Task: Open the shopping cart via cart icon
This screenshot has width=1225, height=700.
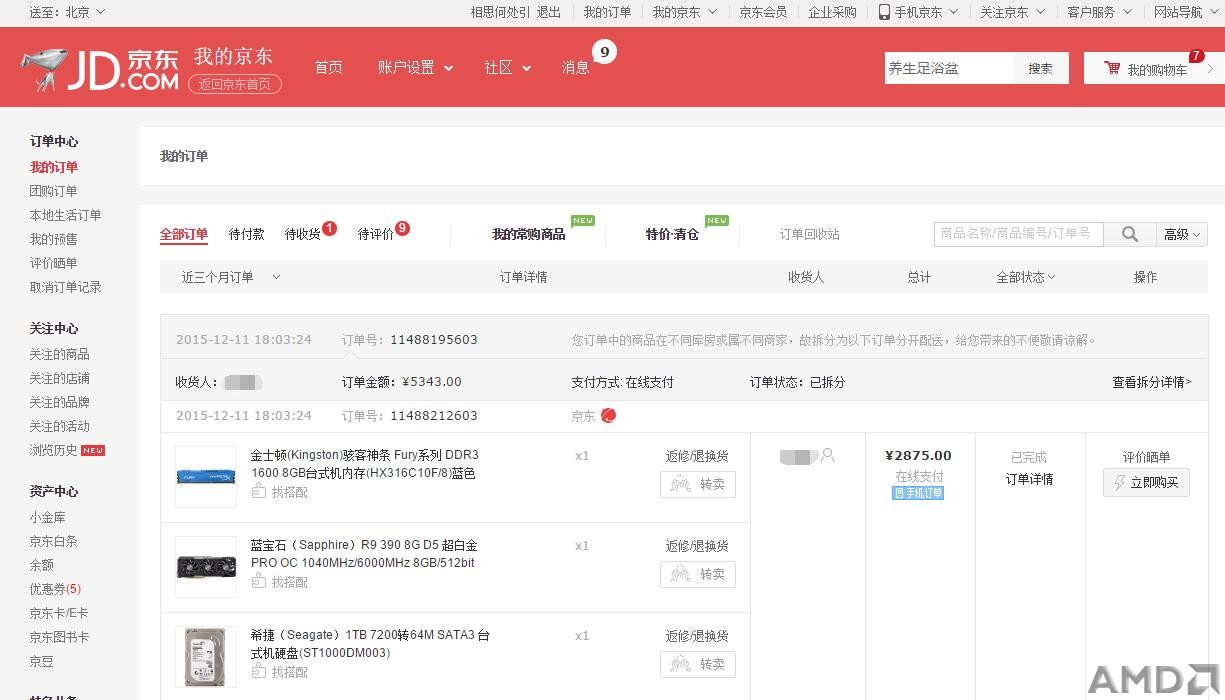Action: 1112,68
